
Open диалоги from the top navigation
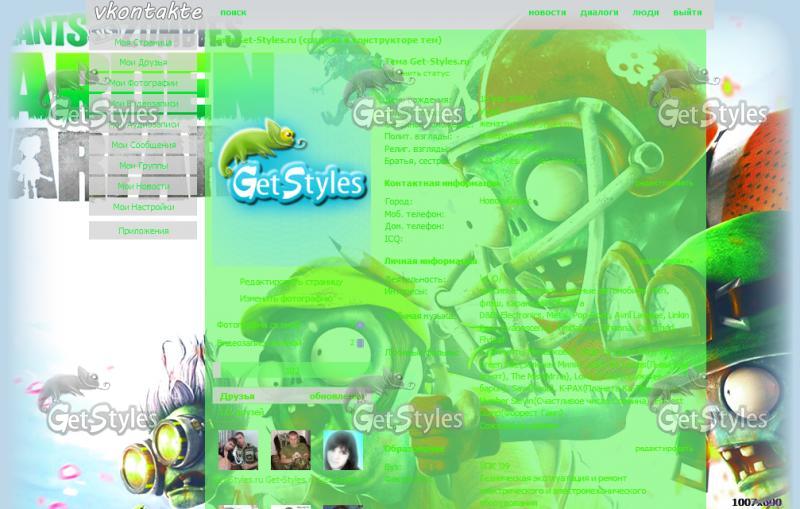coord(599,13)
